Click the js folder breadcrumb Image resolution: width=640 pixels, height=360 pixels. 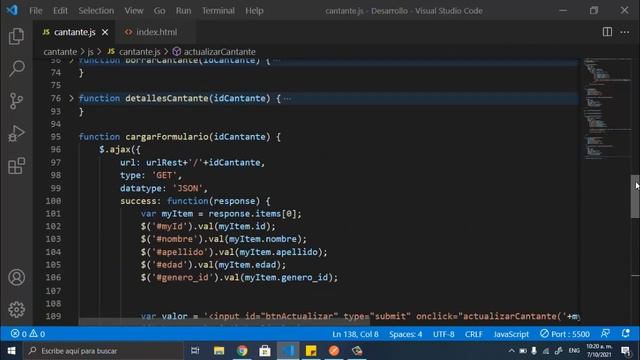coord(90,52)
